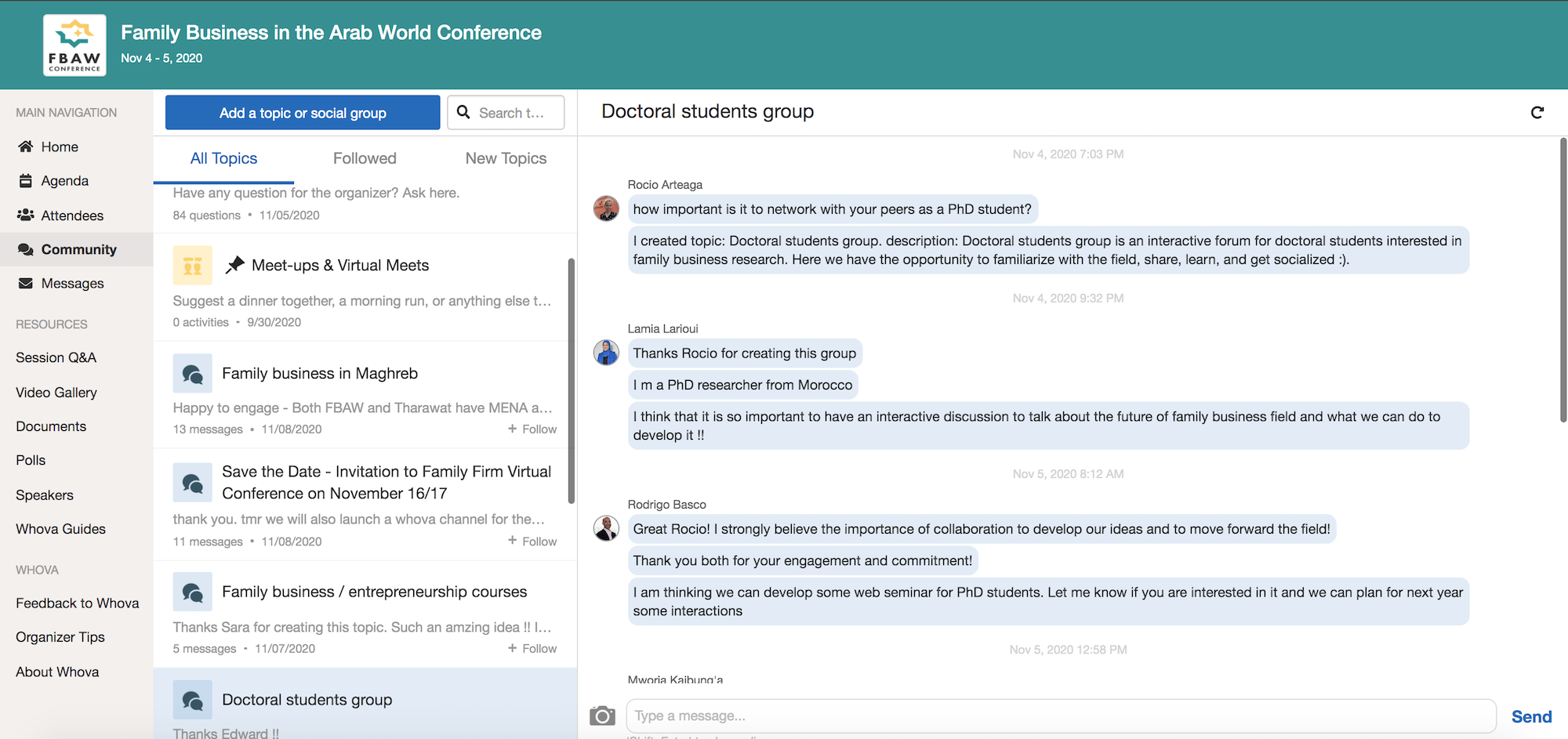
Task: Switch to the Followed tab
Action: pos(365,158)
